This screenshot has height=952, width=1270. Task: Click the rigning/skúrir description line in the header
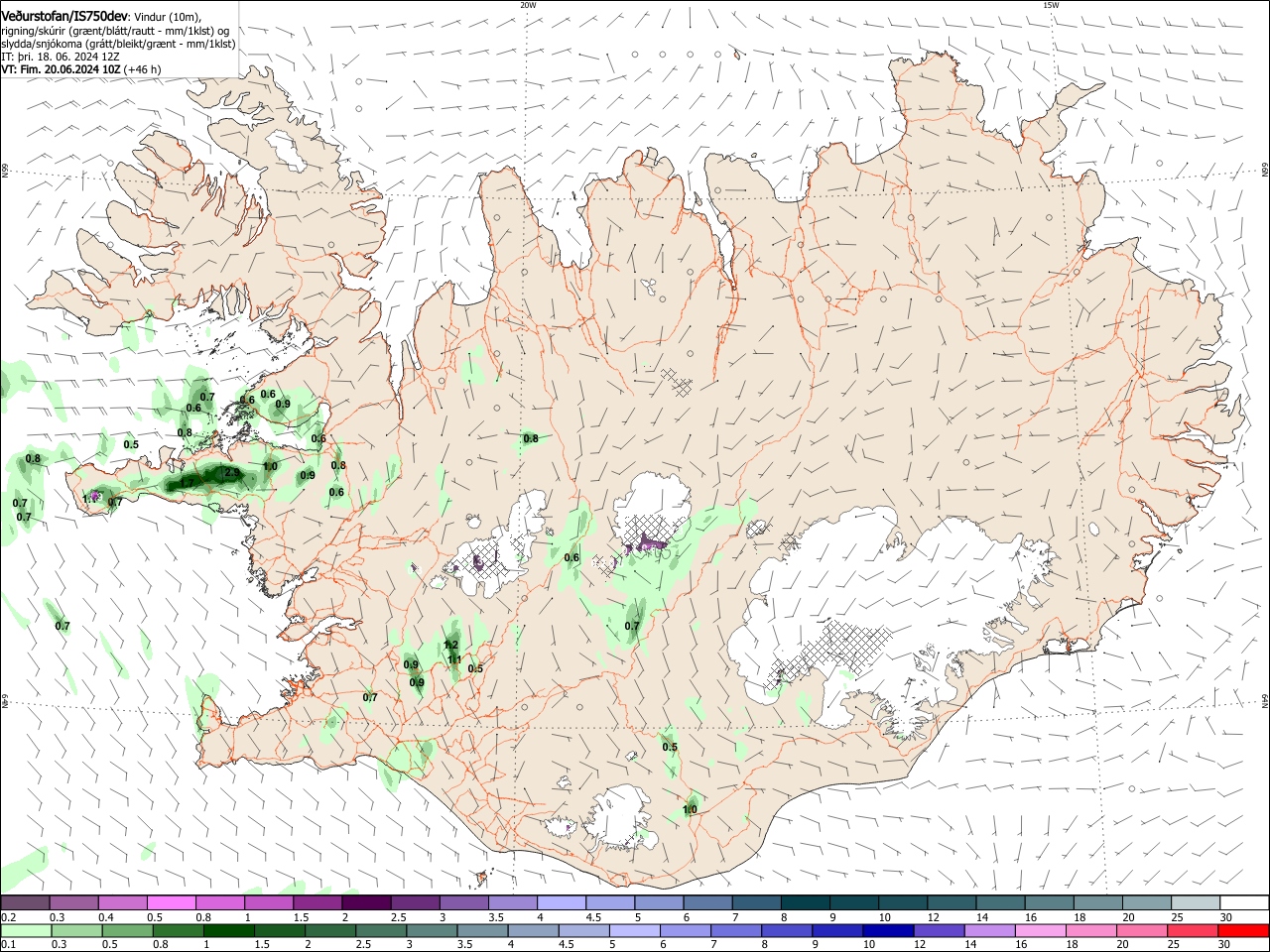[115, 31]
